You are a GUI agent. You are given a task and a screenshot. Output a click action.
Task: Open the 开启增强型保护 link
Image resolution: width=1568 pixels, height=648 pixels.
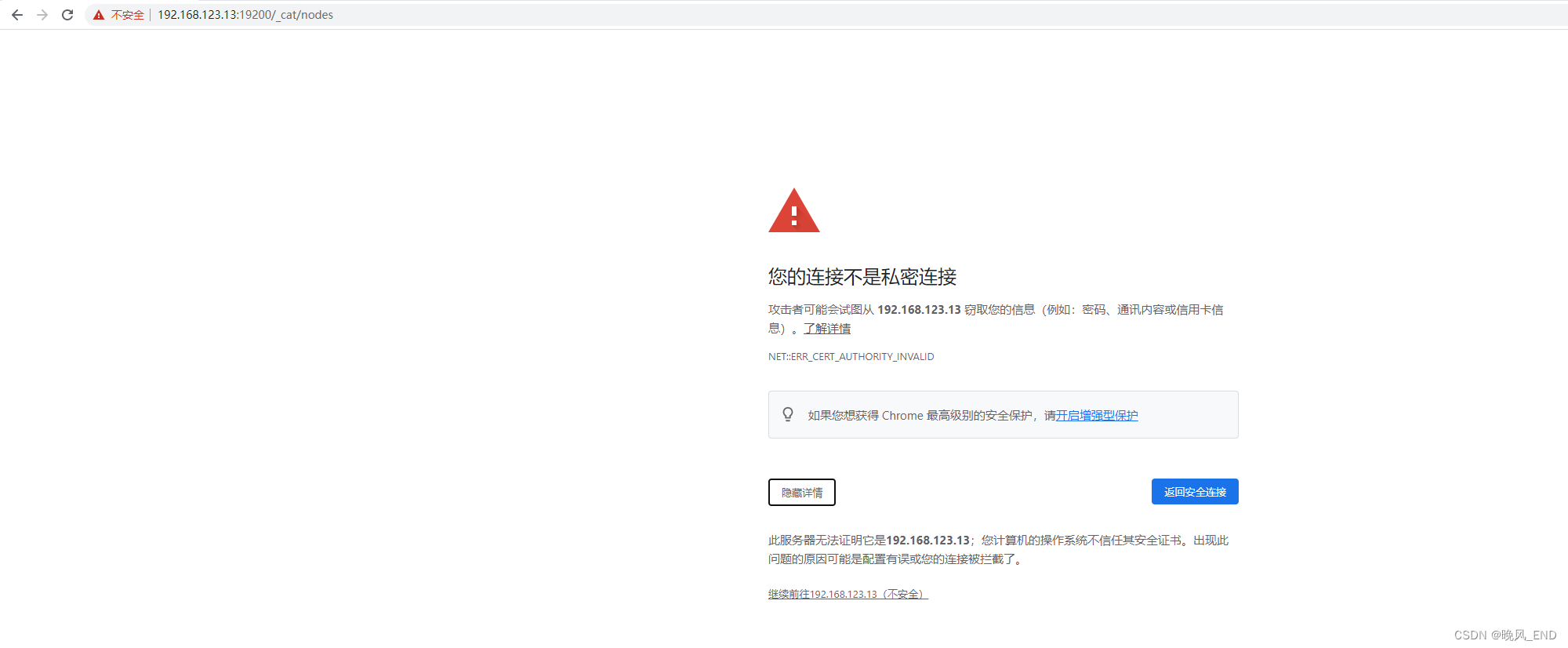click(1097, 416)
